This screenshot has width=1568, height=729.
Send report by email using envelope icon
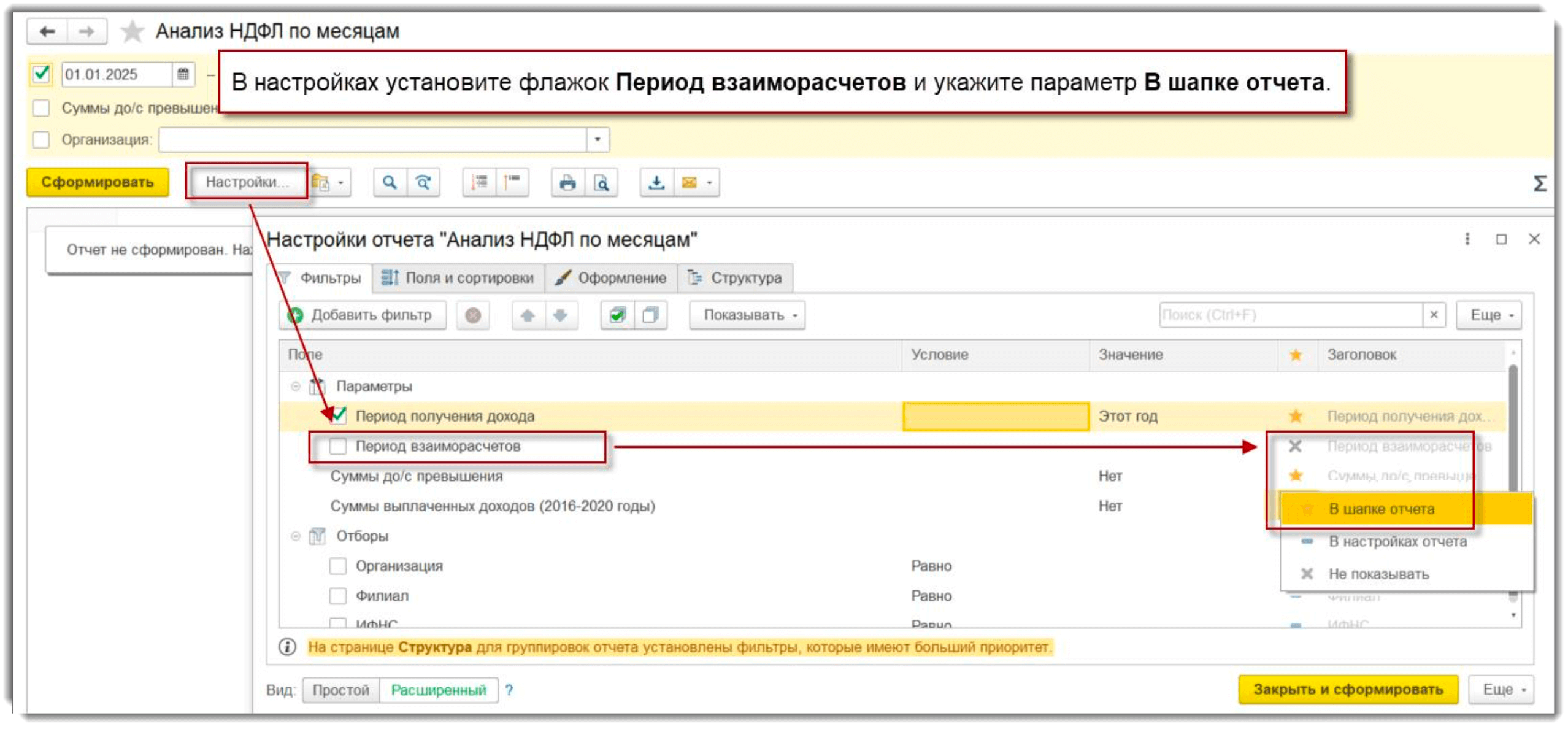[688, 182]
